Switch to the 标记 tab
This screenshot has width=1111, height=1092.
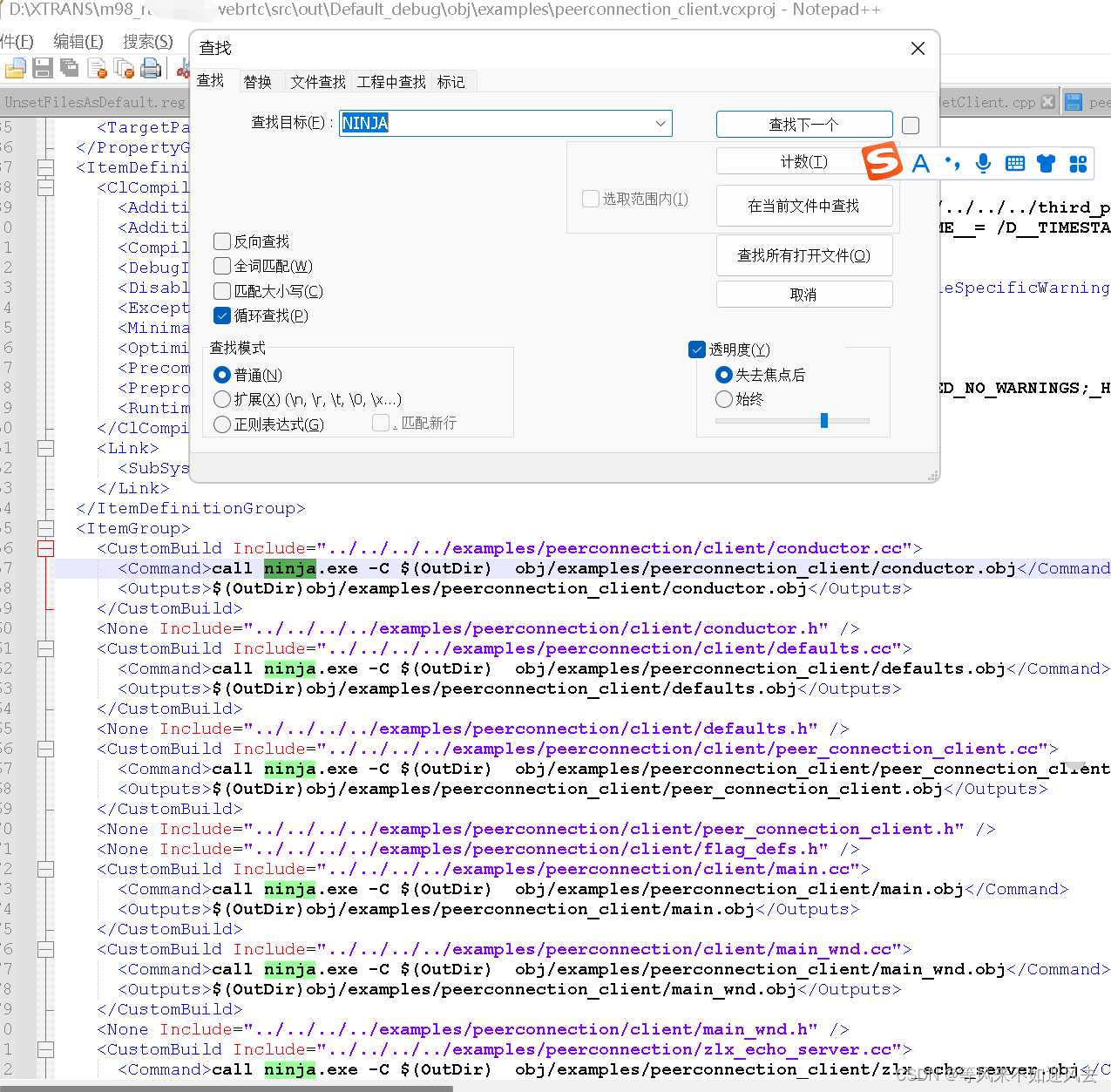point(451,82)
